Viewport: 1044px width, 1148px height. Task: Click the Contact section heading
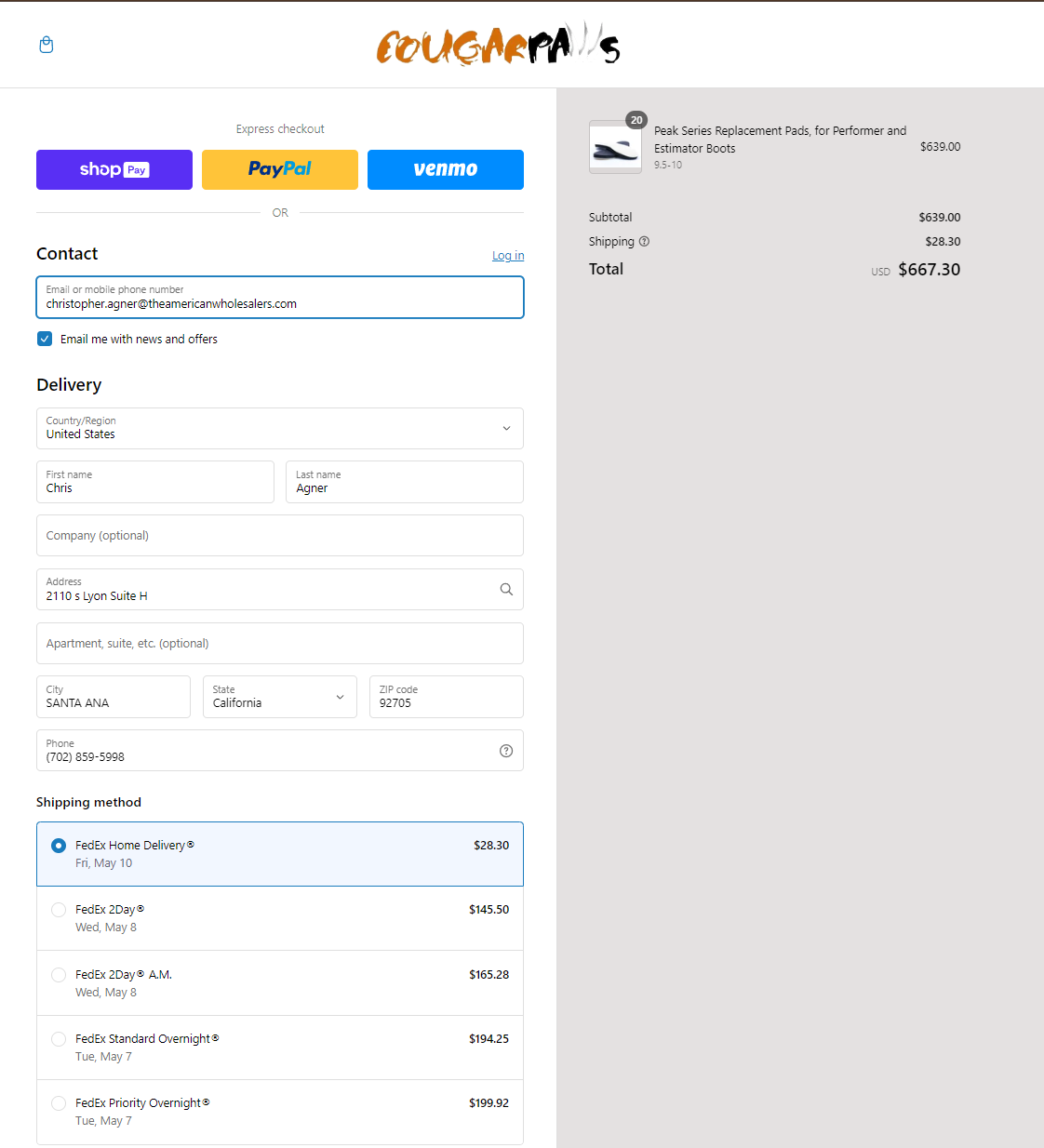click(x=67, y=254)
